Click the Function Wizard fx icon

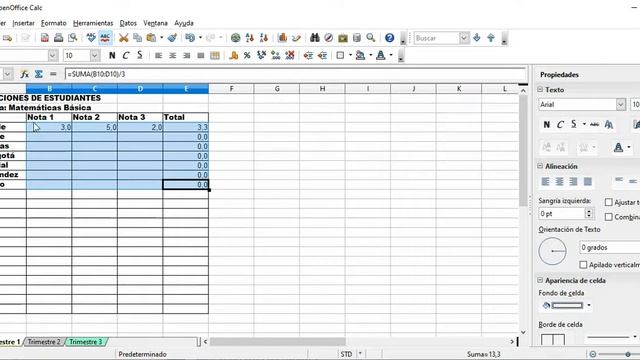click(x=24, y=74)
